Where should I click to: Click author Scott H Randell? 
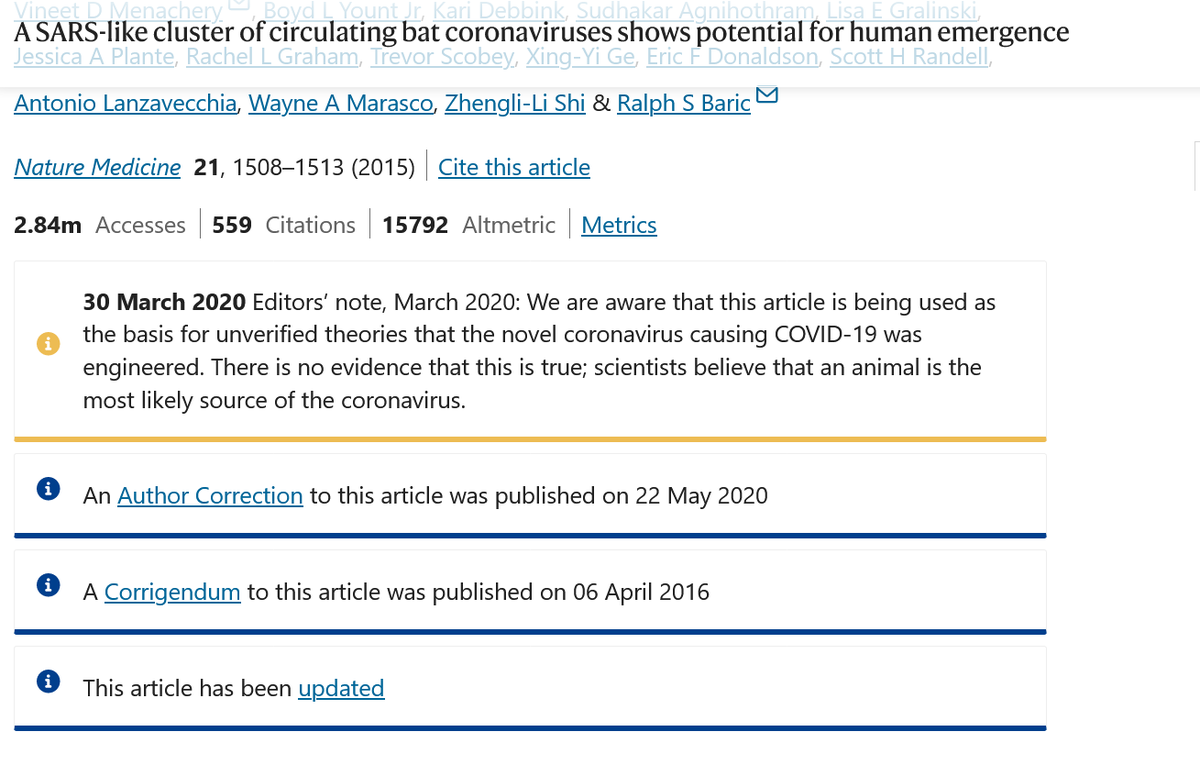[x=910, y=57]
